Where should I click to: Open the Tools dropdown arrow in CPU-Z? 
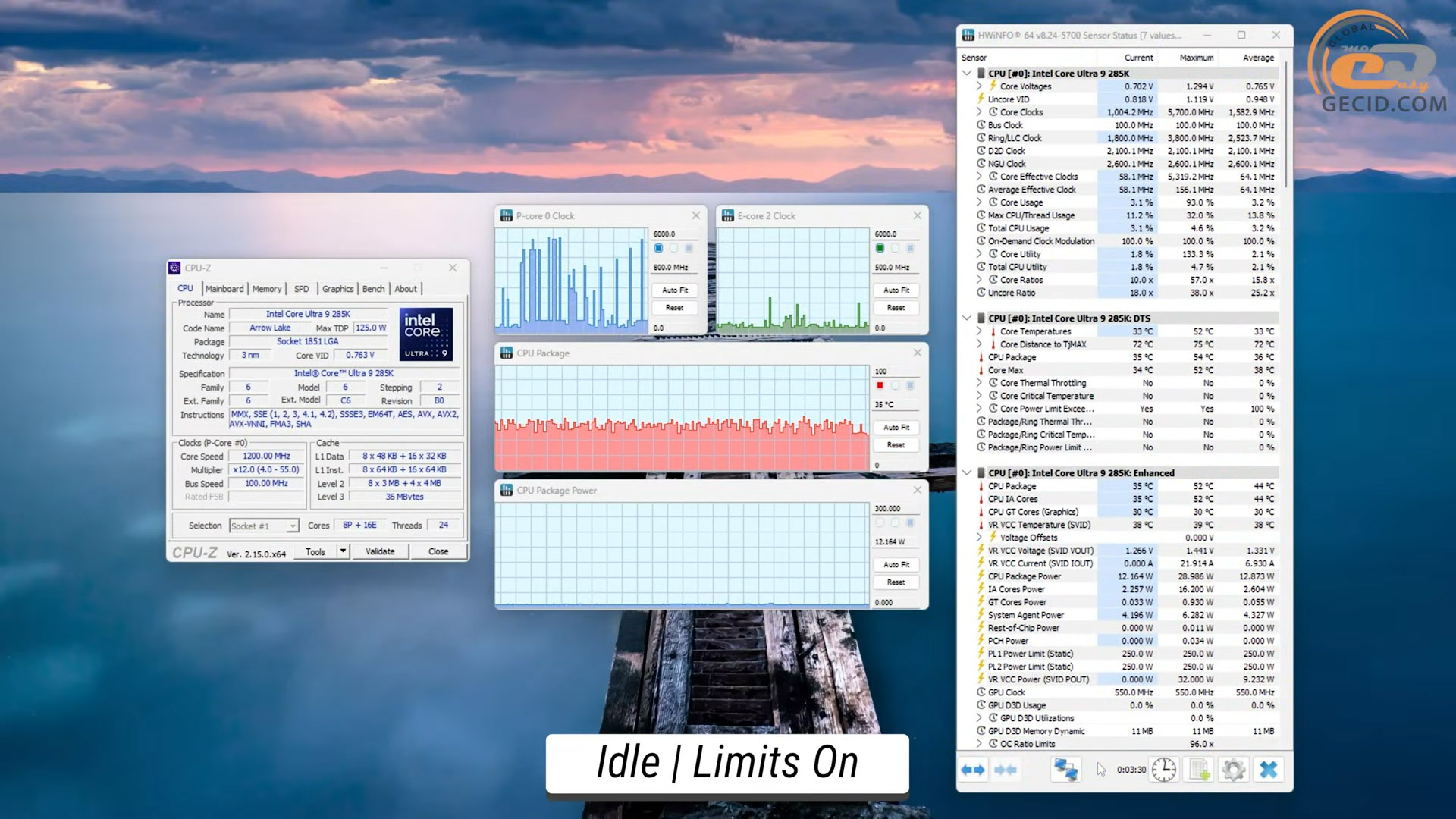point(344,551)
